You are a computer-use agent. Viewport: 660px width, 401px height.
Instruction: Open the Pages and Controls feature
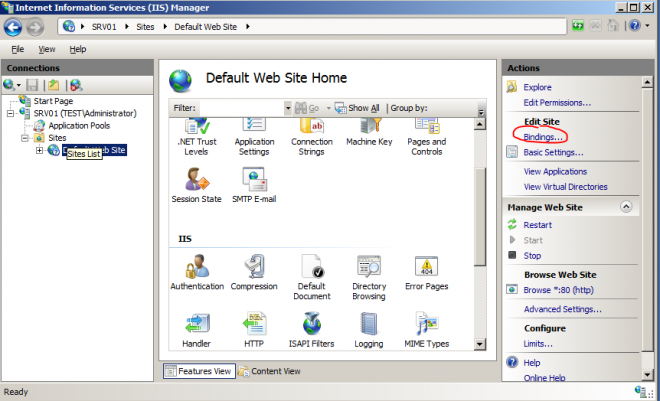click(426, 138)
